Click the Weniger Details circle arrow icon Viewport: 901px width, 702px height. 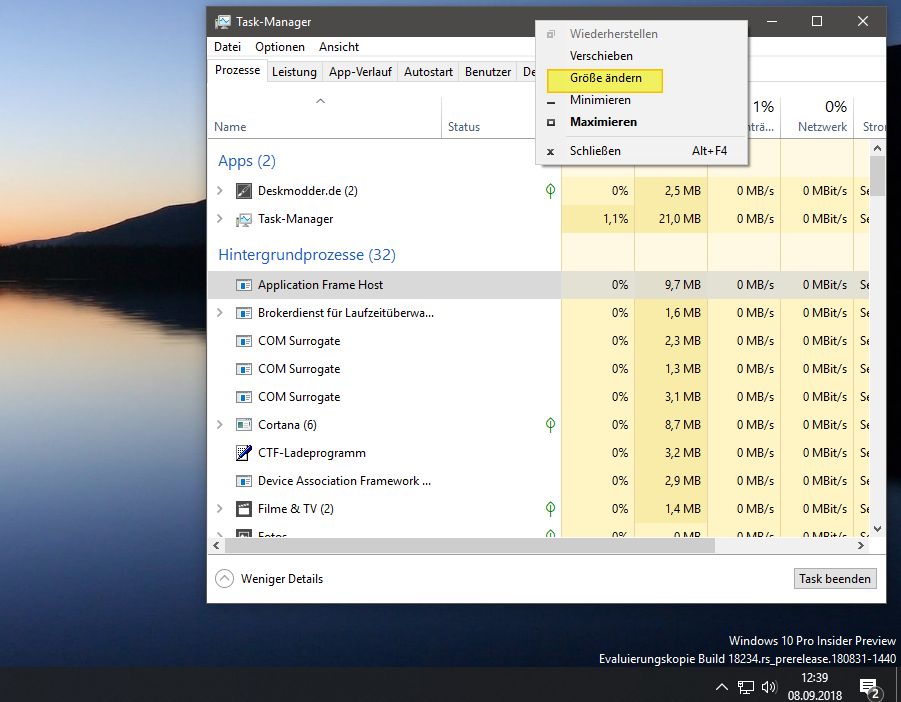[224, 578]
